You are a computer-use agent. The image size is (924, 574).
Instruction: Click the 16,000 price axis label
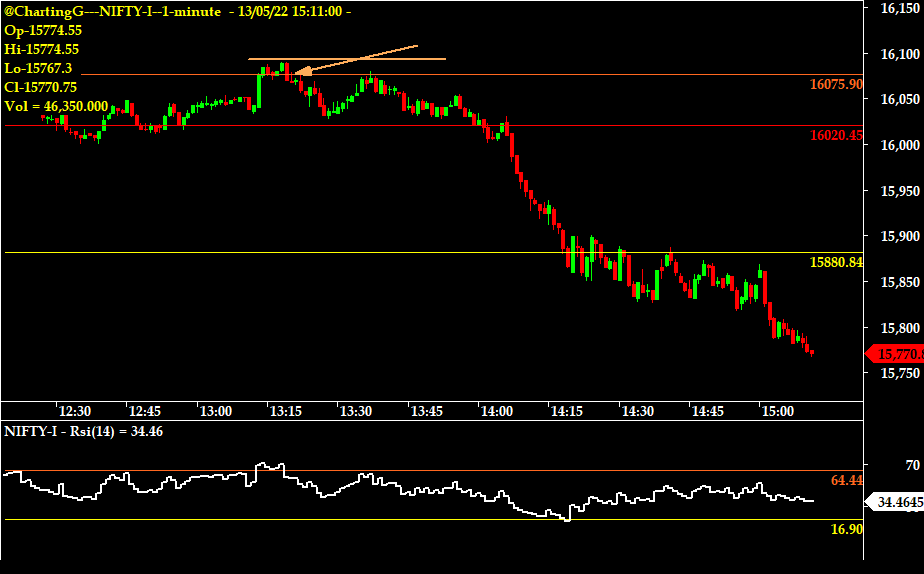(x=900, y=145)
